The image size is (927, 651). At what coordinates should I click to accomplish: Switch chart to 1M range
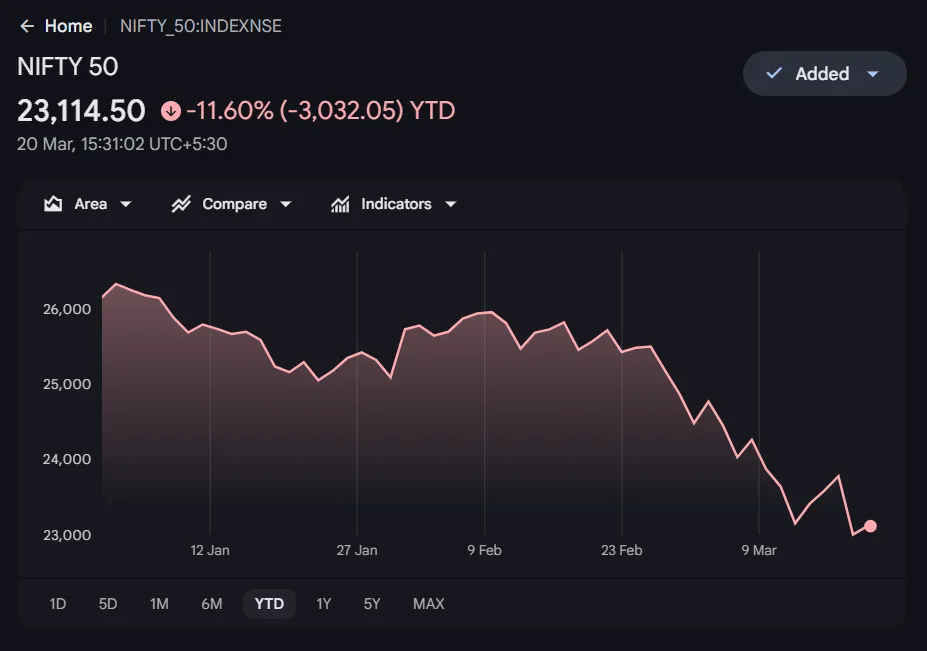[x=159, y=604]
